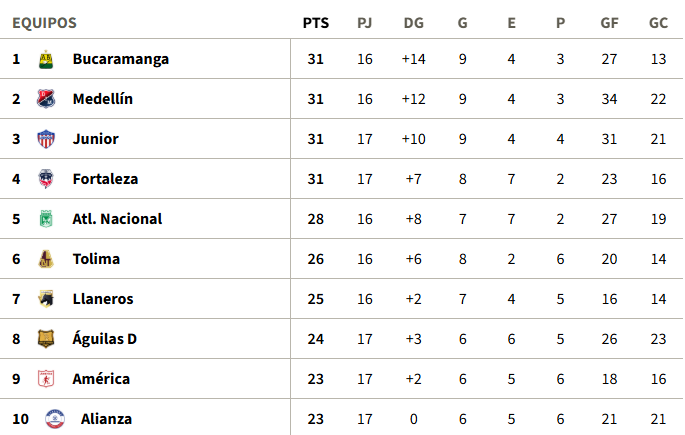Click the DG column header
The height and width of the screenshot is (435, 685).
click(x=413, y=23)
